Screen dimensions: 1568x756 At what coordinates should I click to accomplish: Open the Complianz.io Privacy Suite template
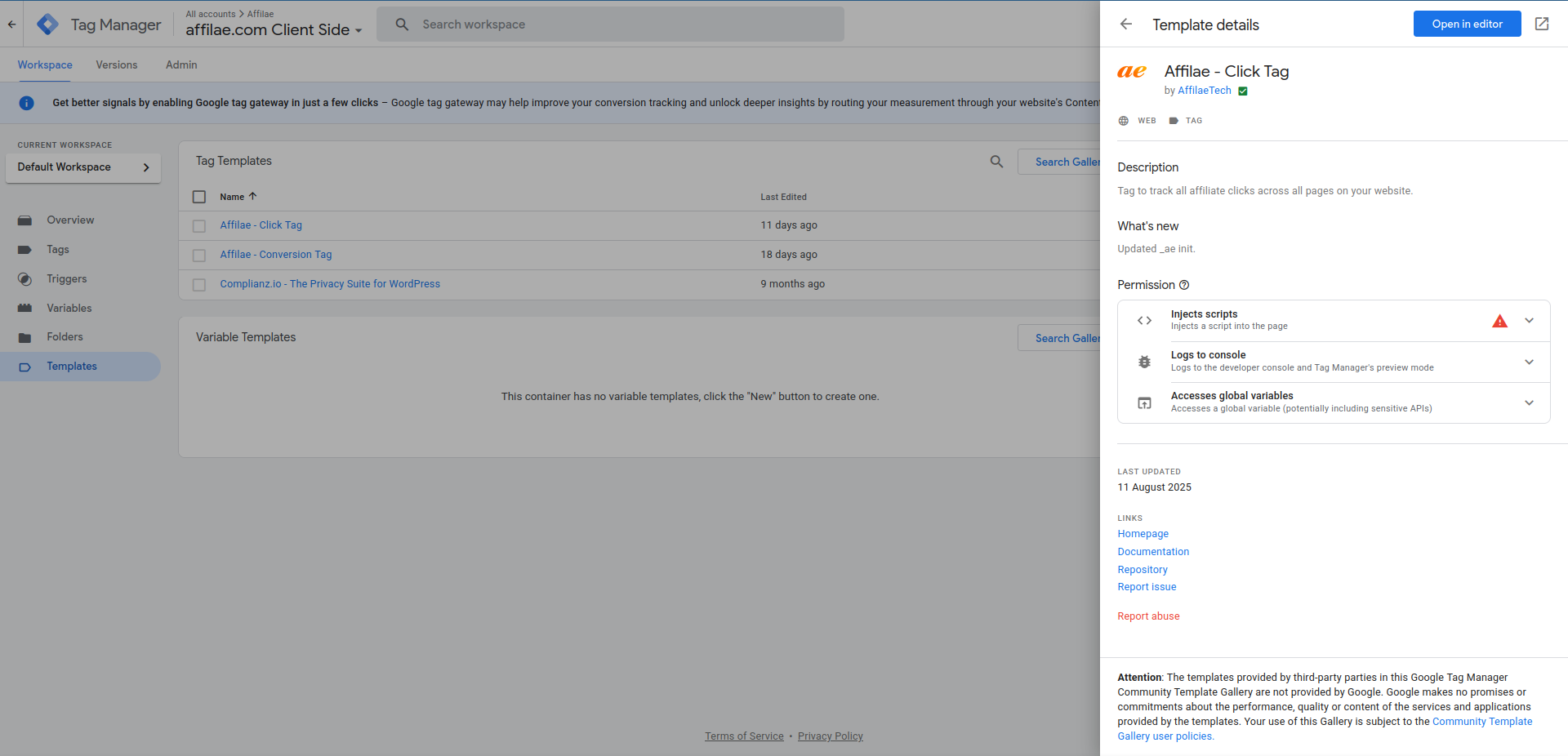[330, 284]
